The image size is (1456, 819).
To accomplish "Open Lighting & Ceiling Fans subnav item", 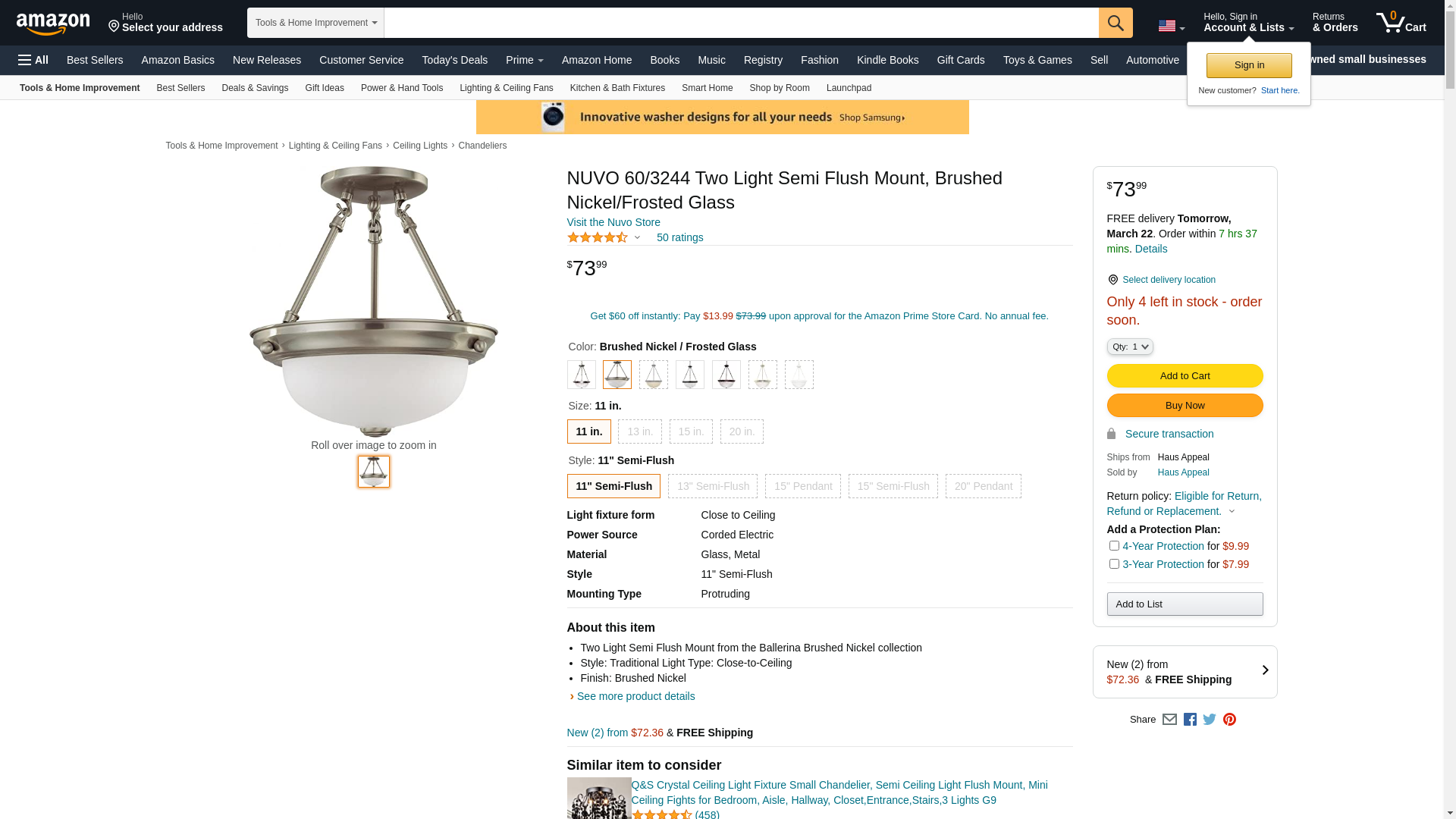I will point(506,88).
